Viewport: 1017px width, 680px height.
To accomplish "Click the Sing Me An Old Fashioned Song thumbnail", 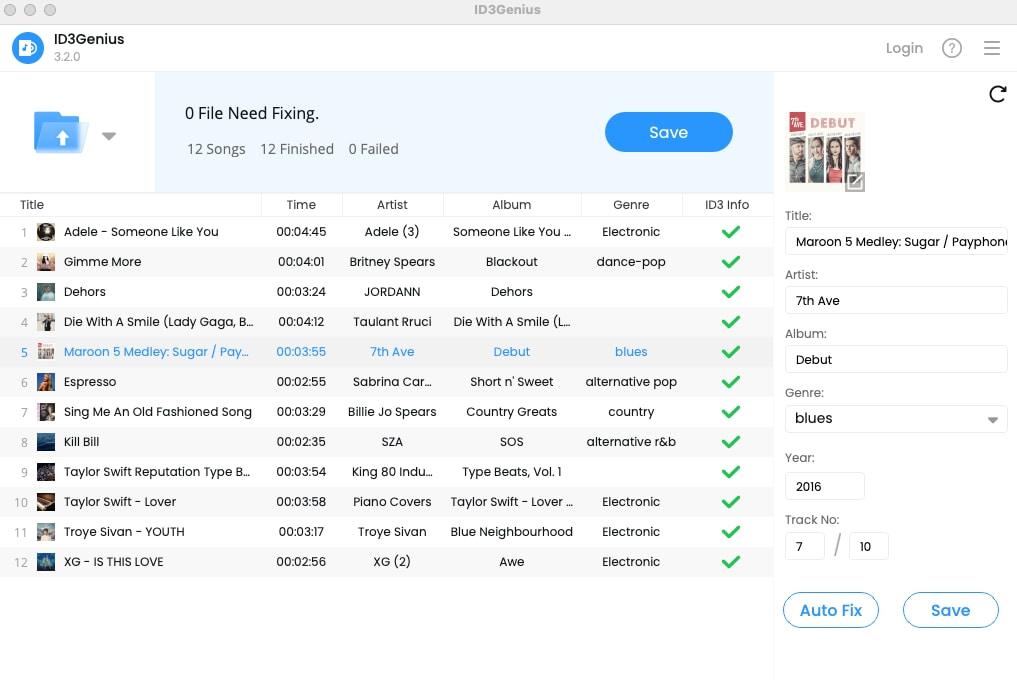I will 46,412.
